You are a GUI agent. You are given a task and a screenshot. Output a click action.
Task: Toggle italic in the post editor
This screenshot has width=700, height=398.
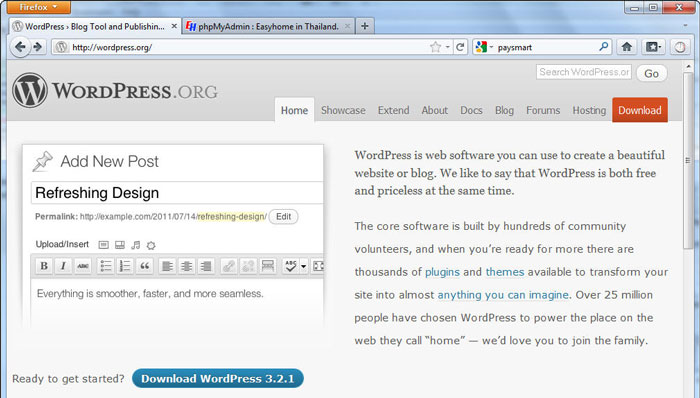(x=63, y=266)
